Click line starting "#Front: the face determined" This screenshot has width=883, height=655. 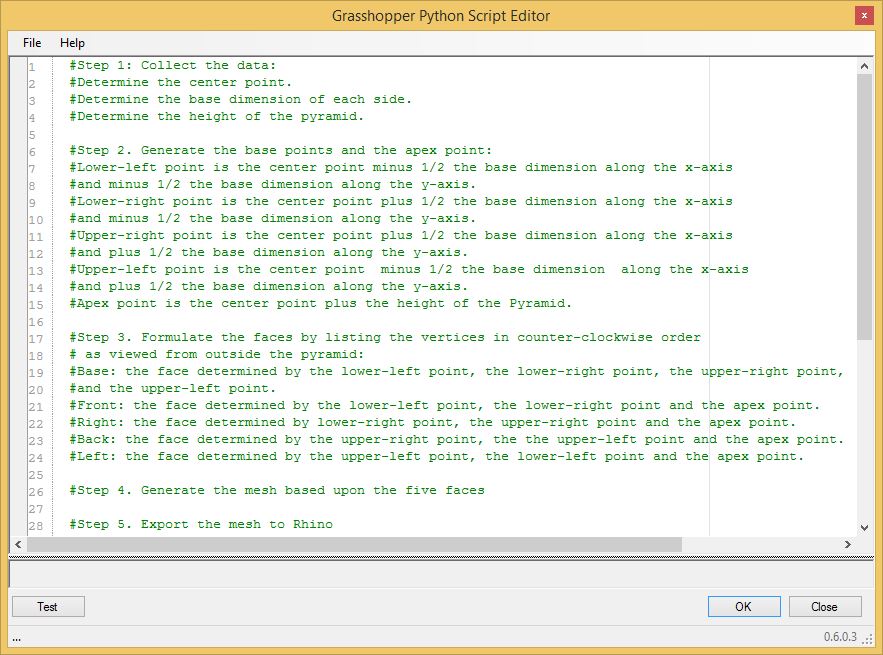tap(445, 406)
